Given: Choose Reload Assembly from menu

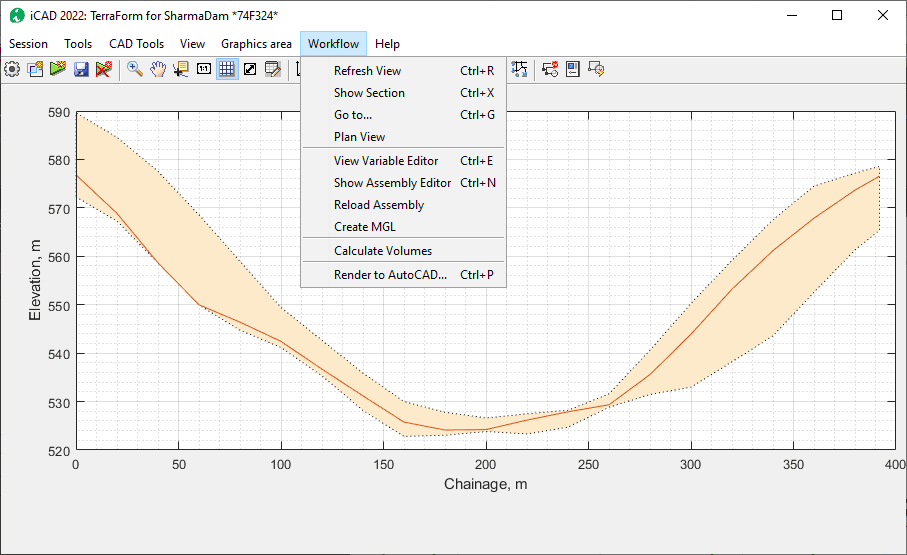Looking at the screenshot, I should [x=403, y=205].
